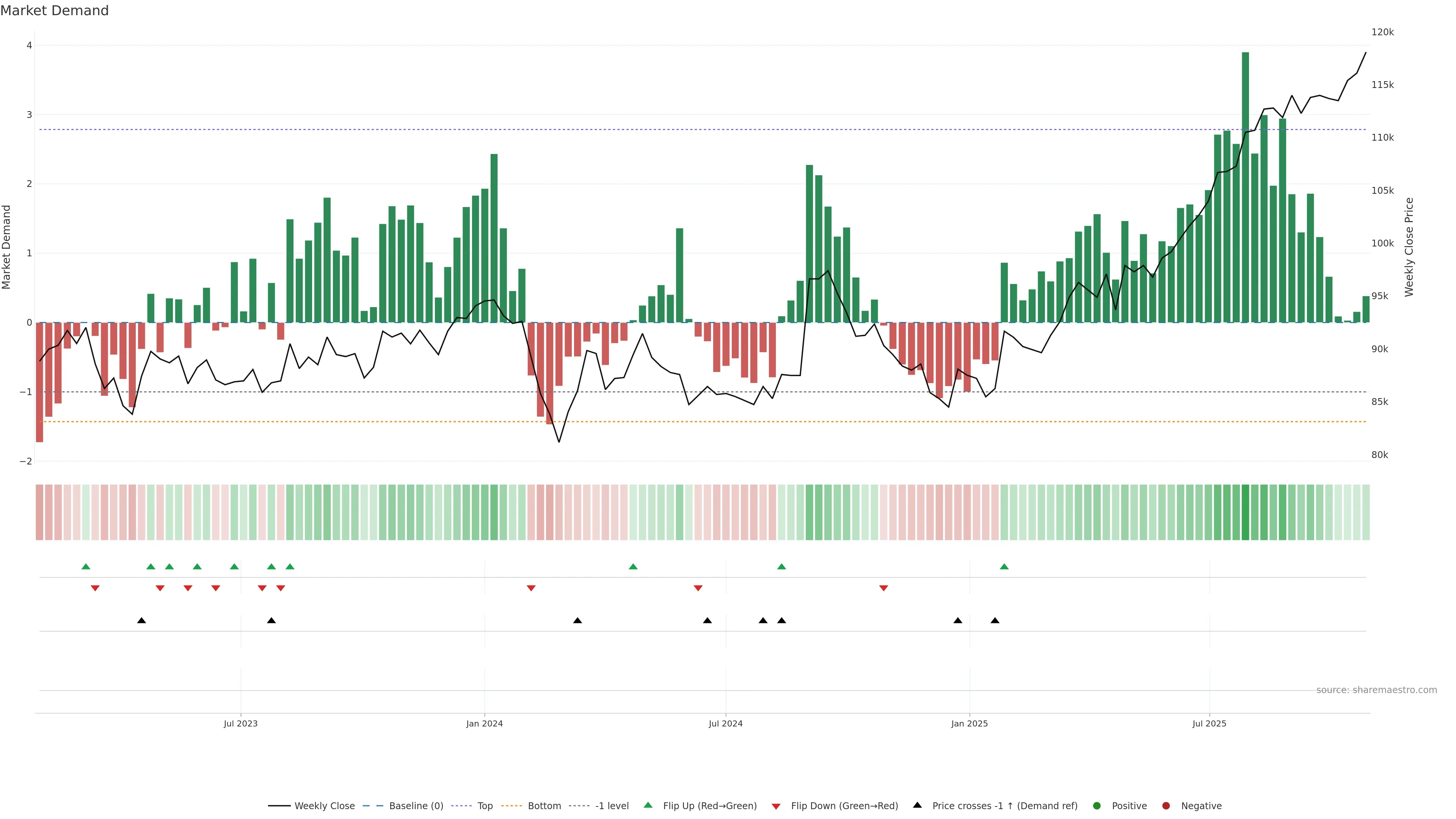Hide the Top dotted line legend item
The height and width of the screenshot is (819, 1456).
[485, 805]
